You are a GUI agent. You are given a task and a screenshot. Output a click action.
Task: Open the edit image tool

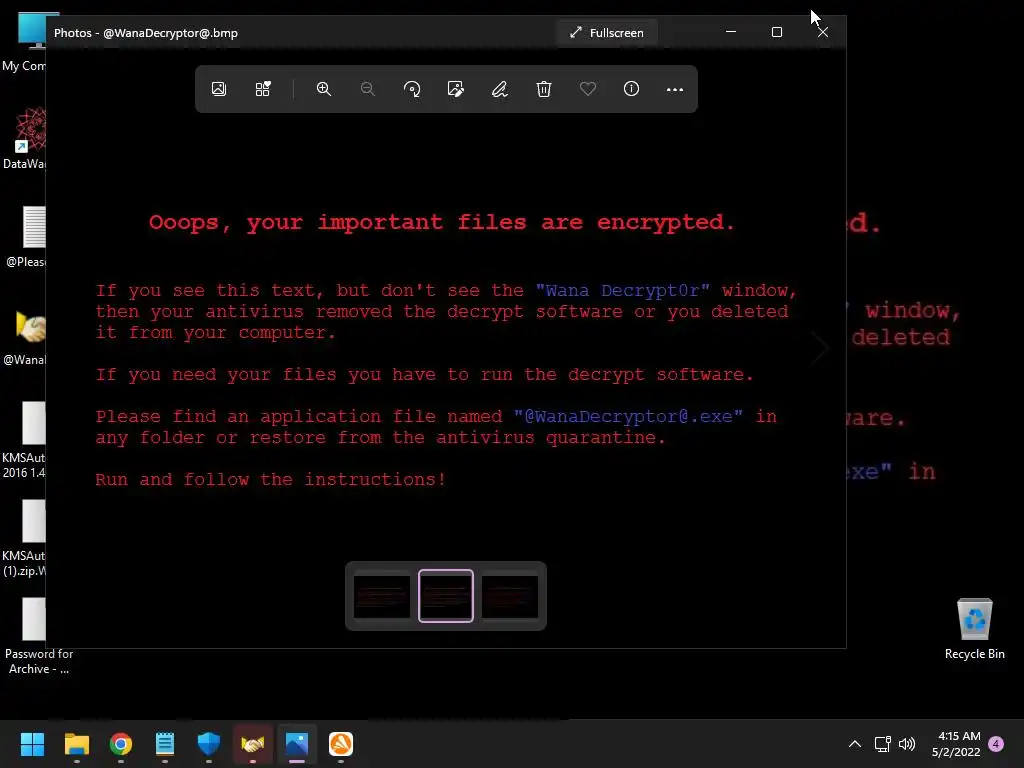(x=456, y=89)
